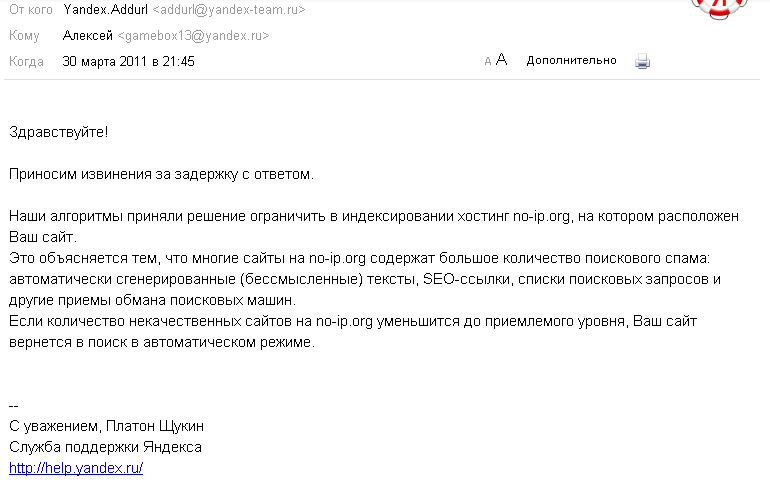Click the Когда field label
770x488 pixels.
tap(27, 62)
